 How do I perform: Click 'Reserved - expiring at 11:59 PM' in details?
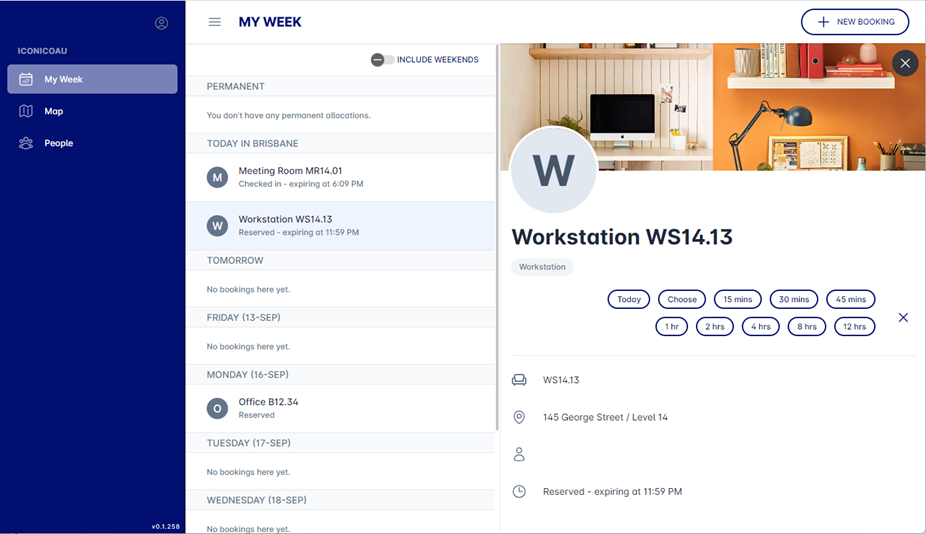[x=612, y=491]
